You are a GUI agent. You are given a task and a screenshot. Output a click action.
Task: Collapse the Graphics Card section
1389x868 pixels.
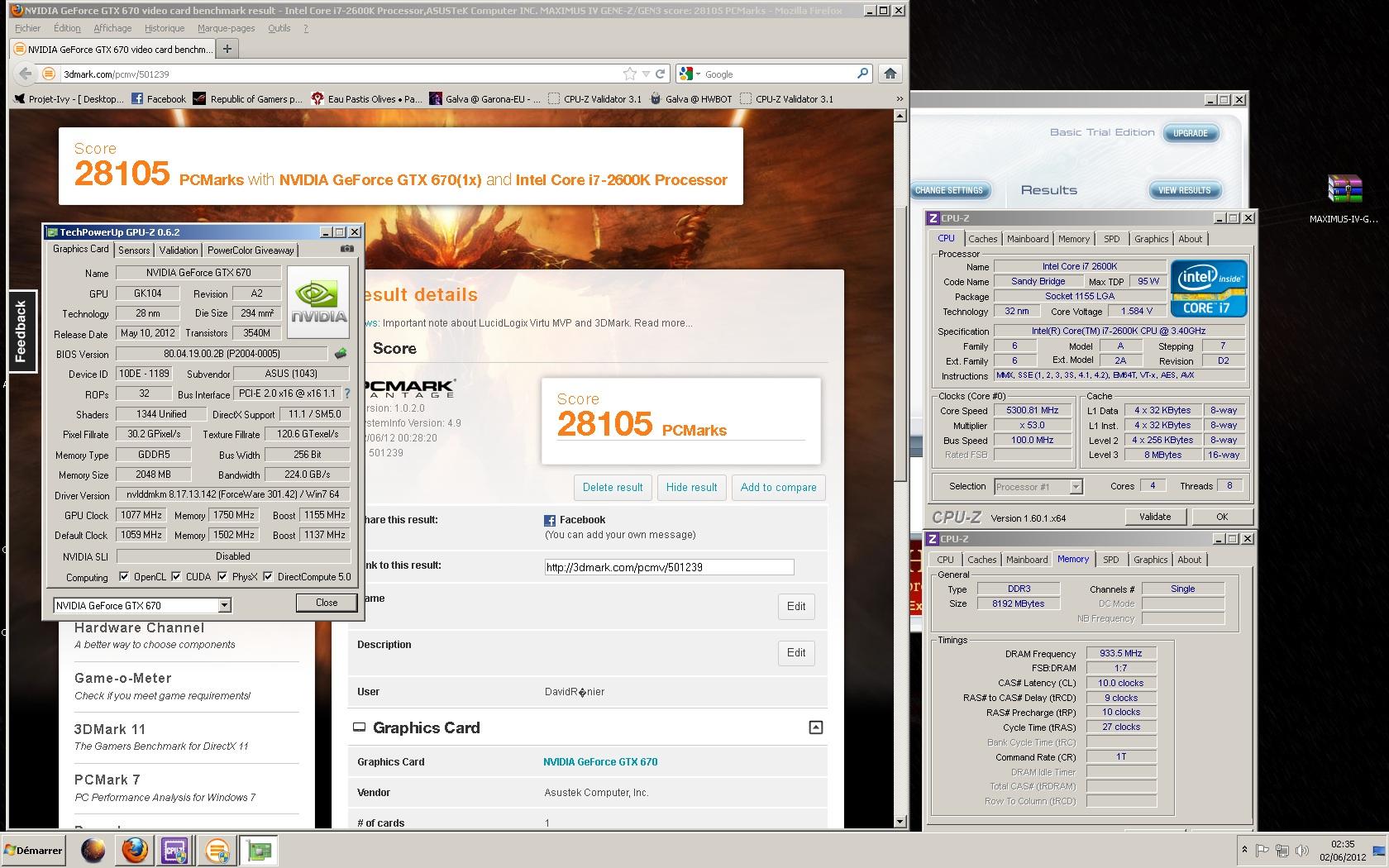pyautogui.click(x=815, y=727)
